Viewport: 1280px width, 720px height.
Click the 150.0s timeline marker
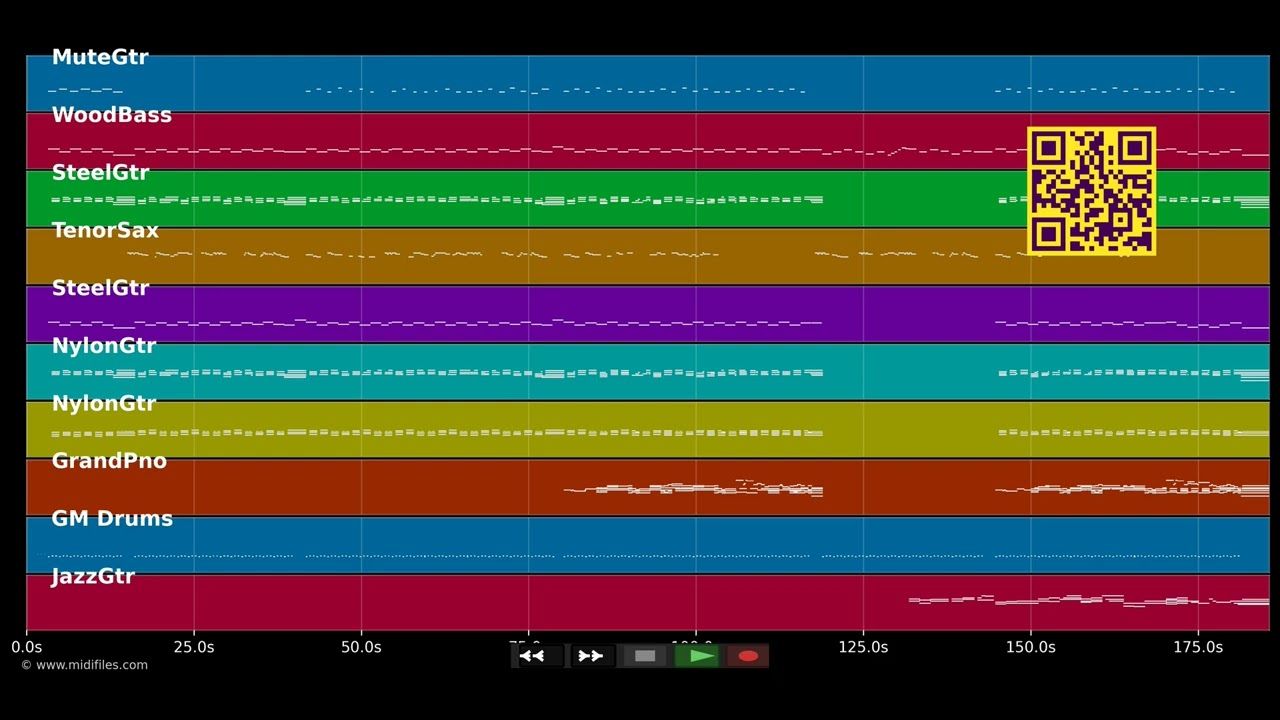(1030, 647)
